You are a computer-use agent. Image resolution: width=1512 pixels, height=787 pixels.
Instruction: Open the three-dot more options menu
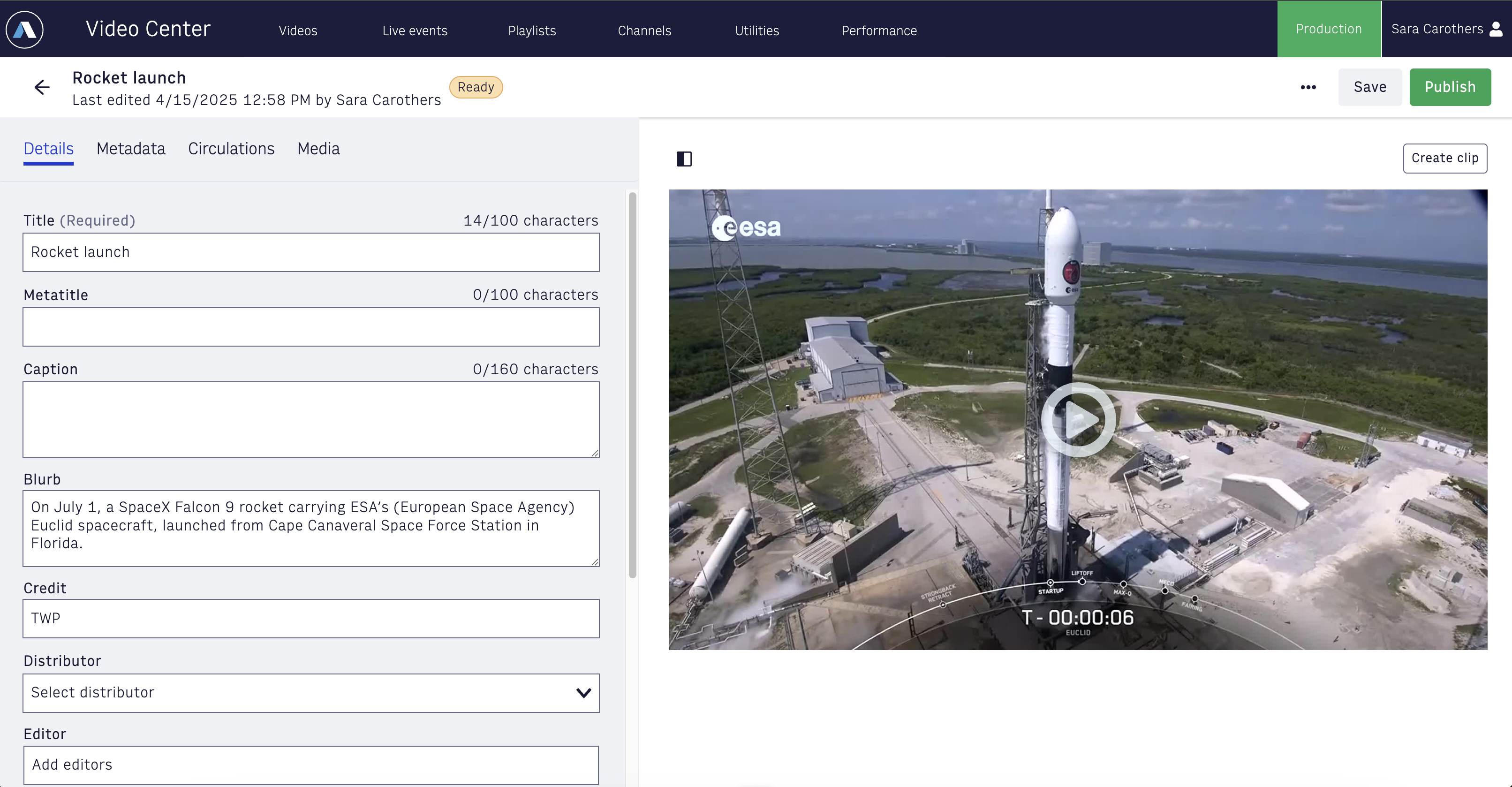[1308, 87]
